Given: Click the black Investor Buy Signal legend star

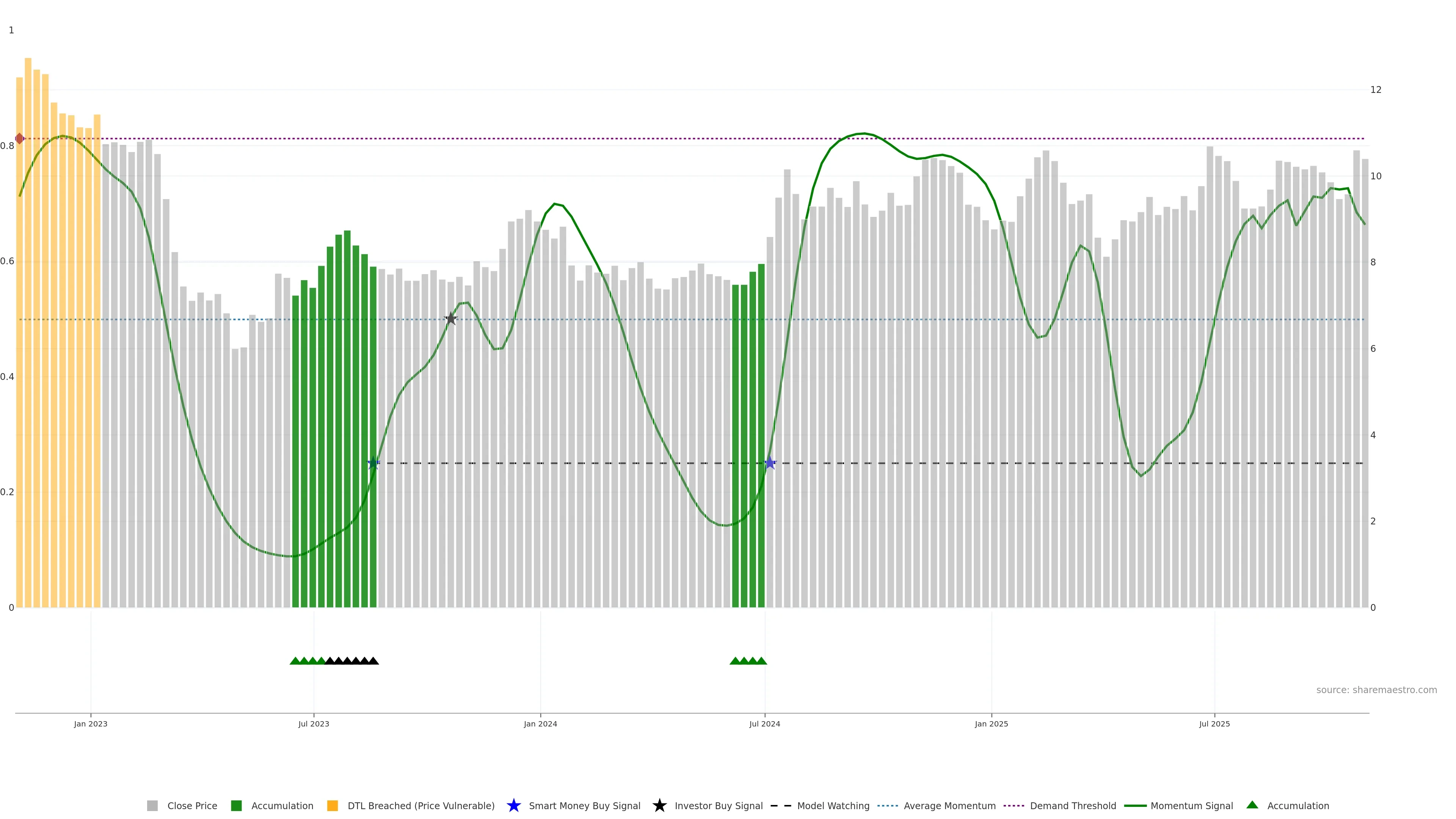Looking at the screenshot, I should [659, 805].
